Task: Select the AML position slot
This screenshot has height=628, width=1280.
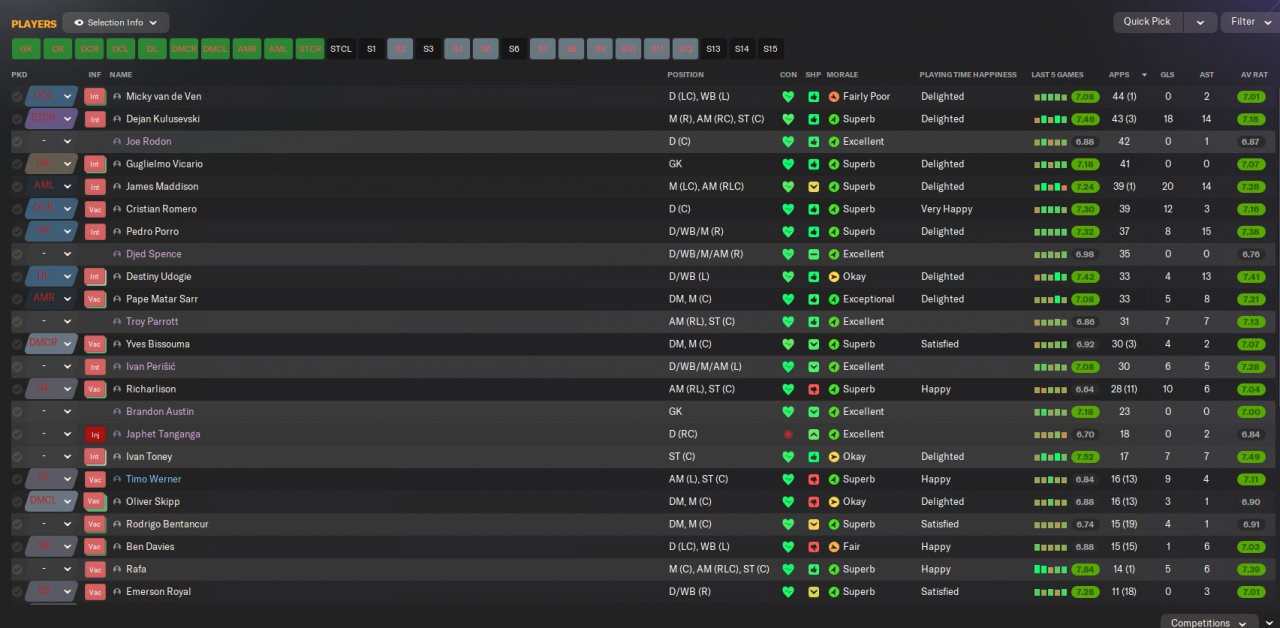Action: pos(279,49)
